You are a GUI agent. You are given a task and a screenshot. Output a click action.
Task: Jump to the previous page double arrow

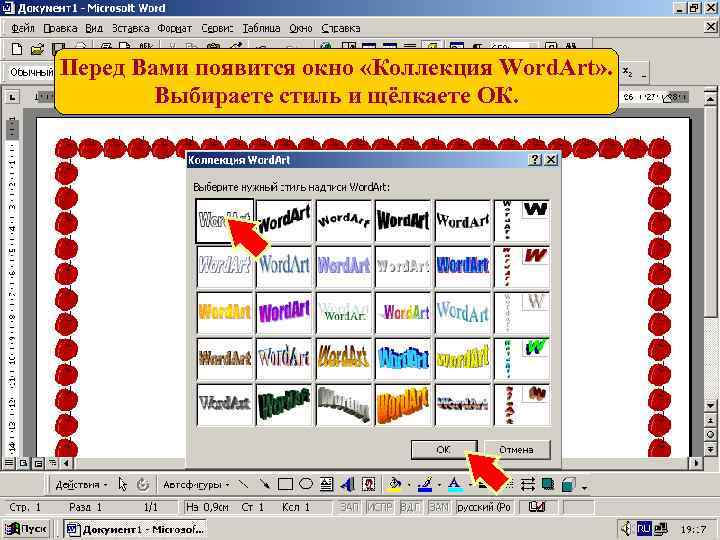point(710,420)
